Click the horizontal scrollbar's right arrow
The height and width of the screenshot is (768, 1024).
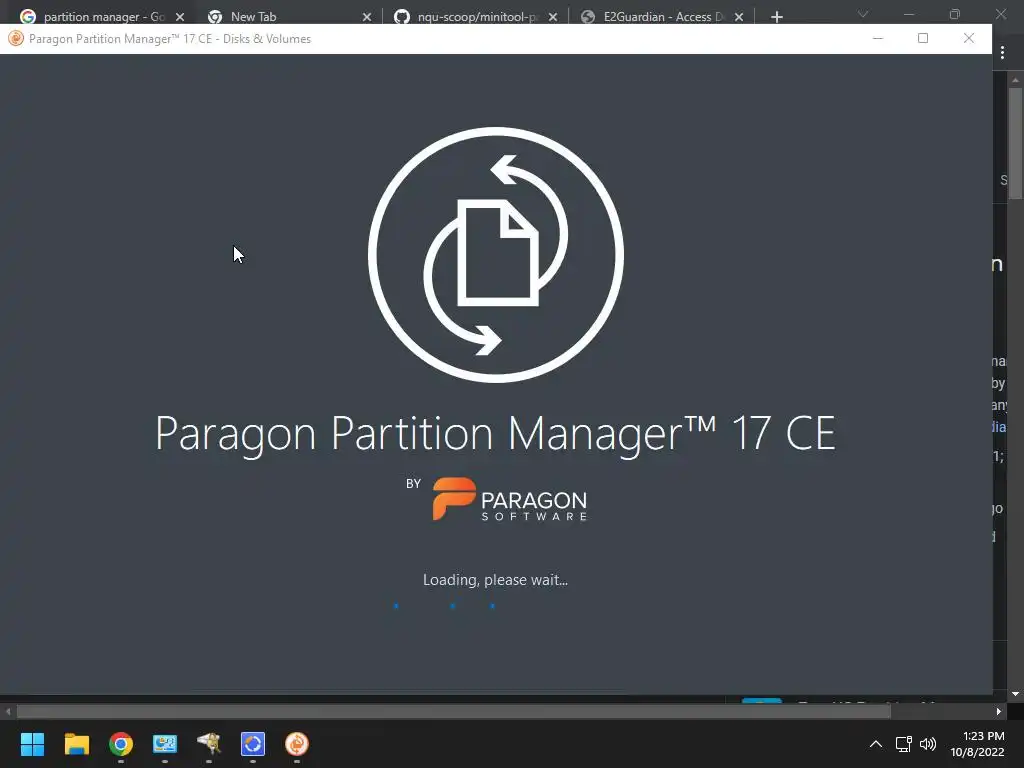(x=999, y=711)
